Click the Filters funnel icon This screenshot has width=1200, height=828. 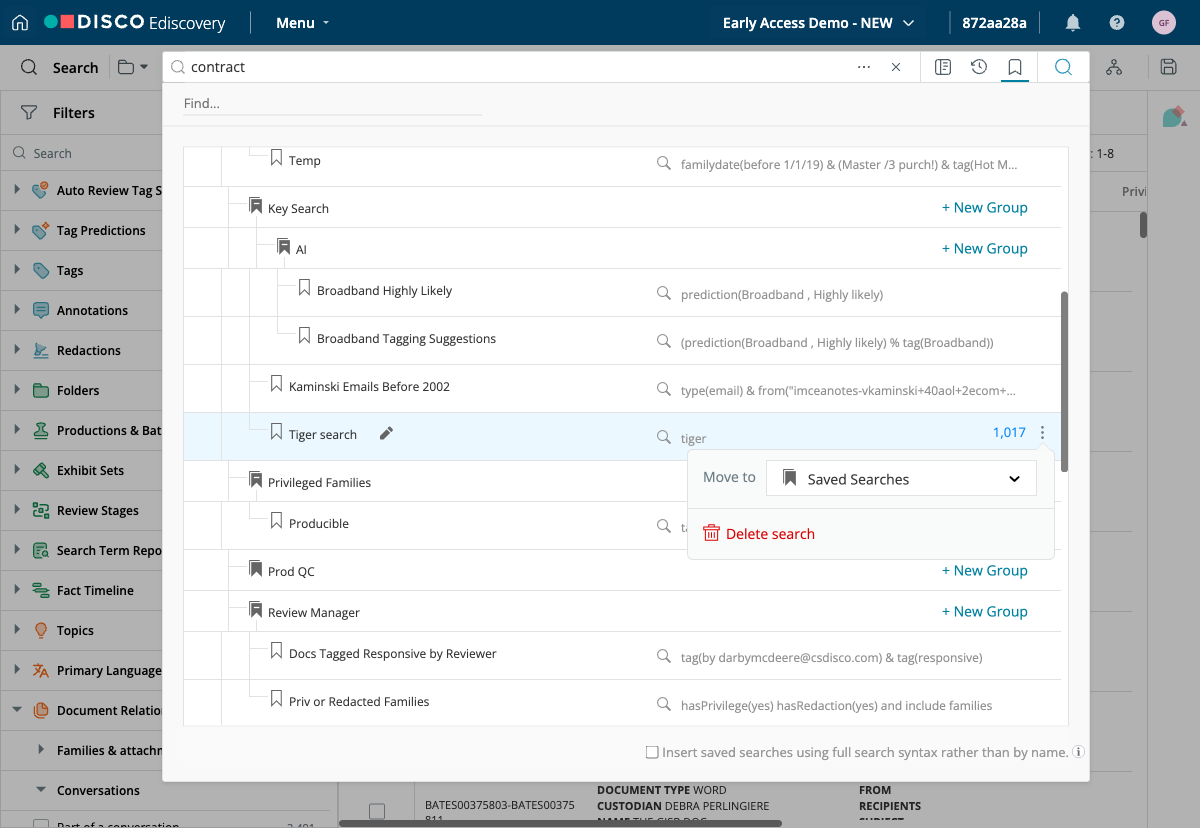[29, 112]
